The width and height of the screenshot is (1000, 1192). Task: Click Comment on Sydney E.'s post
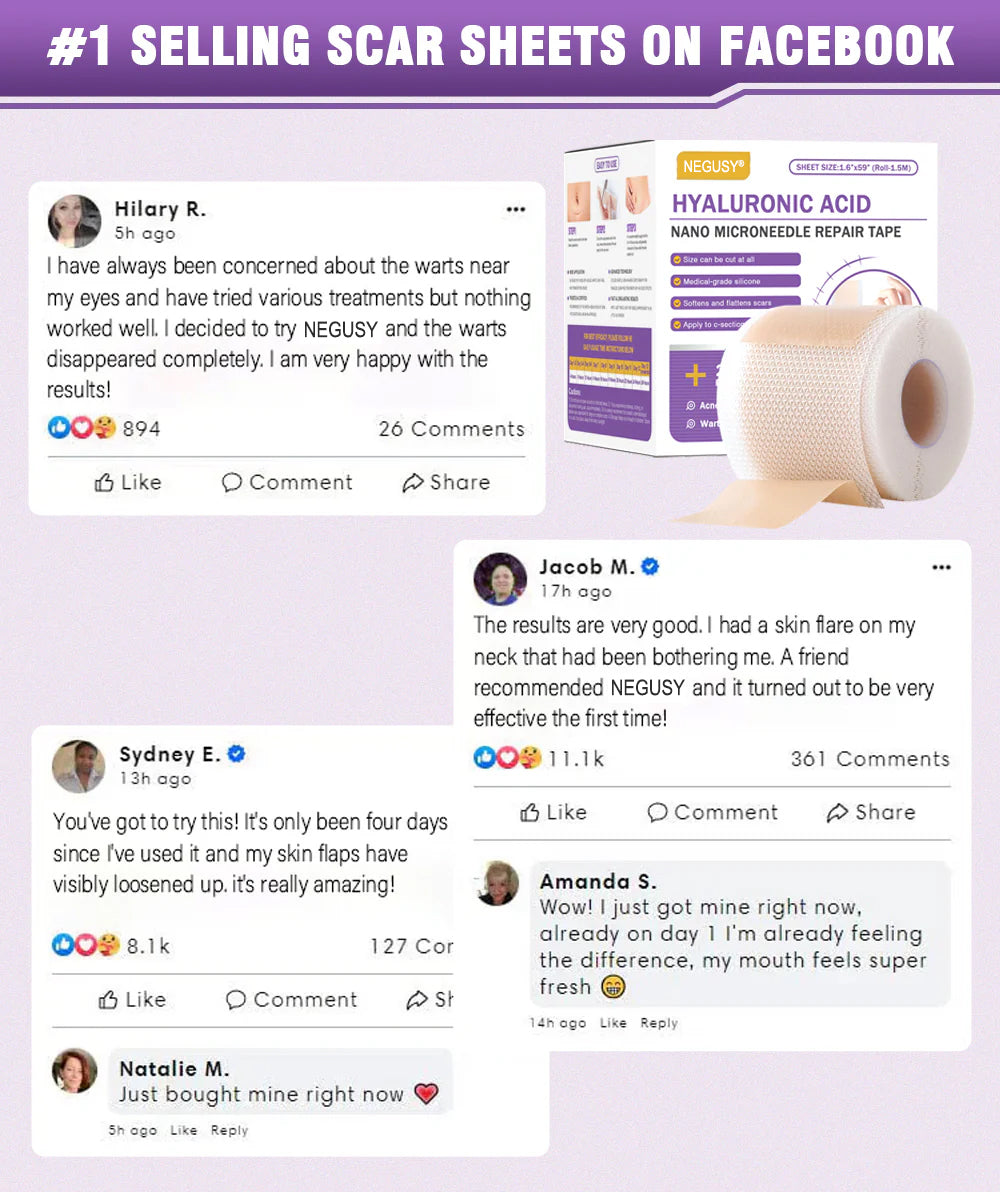[291, 999]
